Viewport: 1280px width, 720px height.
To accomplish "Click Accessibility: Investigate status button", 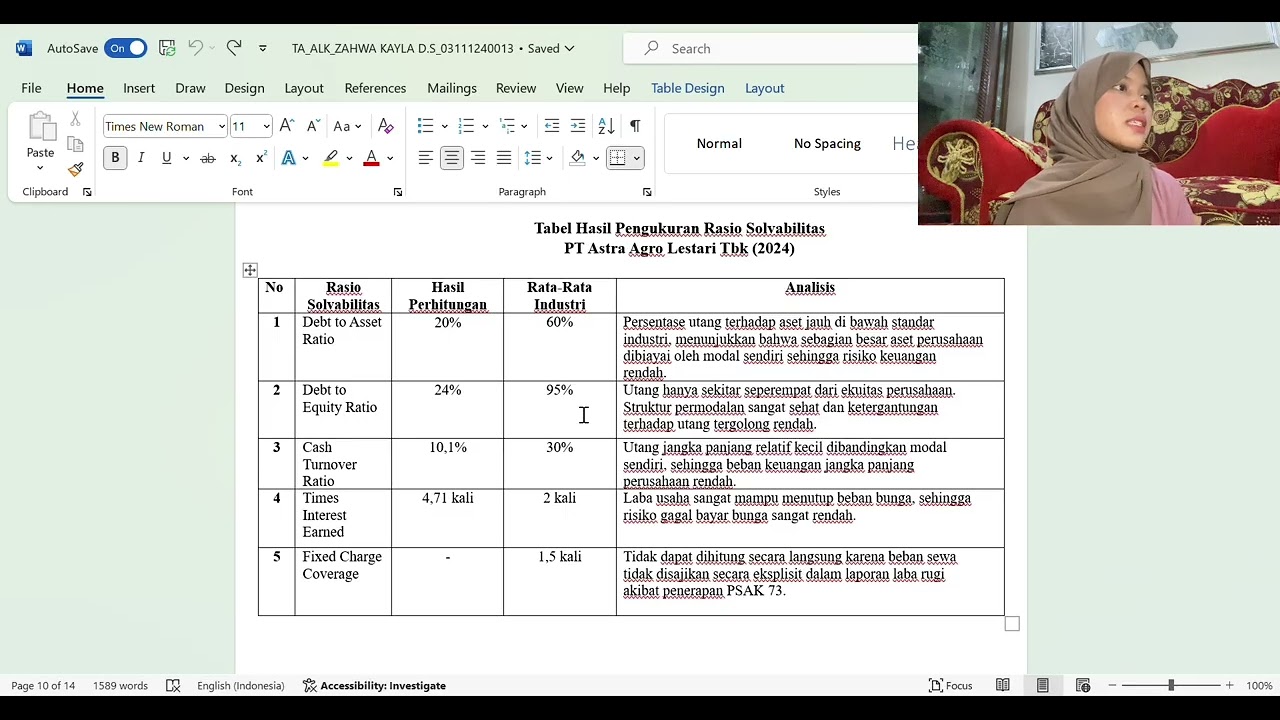I will click(374, 685).
